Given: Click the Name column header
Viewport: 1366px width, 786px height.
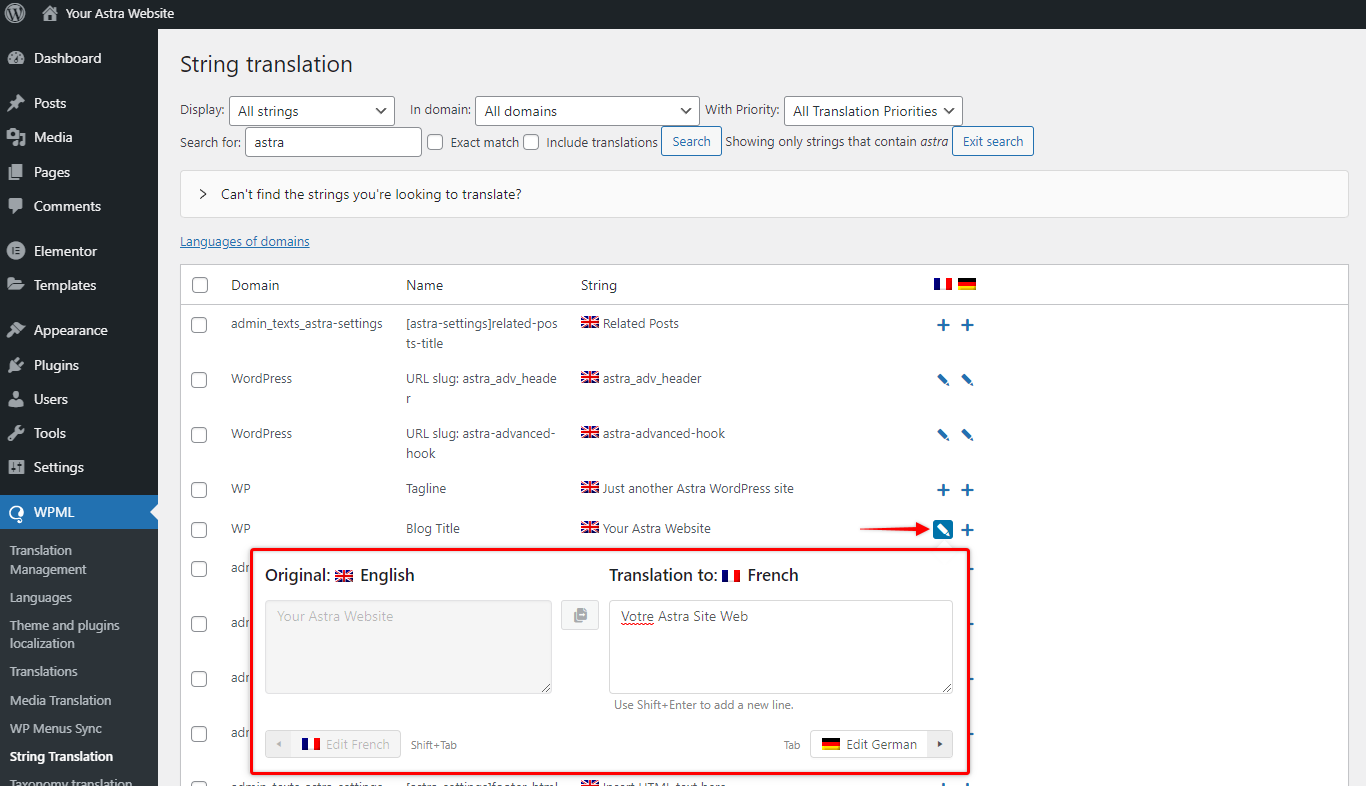Looking at the screenshot, I should 425,285.
